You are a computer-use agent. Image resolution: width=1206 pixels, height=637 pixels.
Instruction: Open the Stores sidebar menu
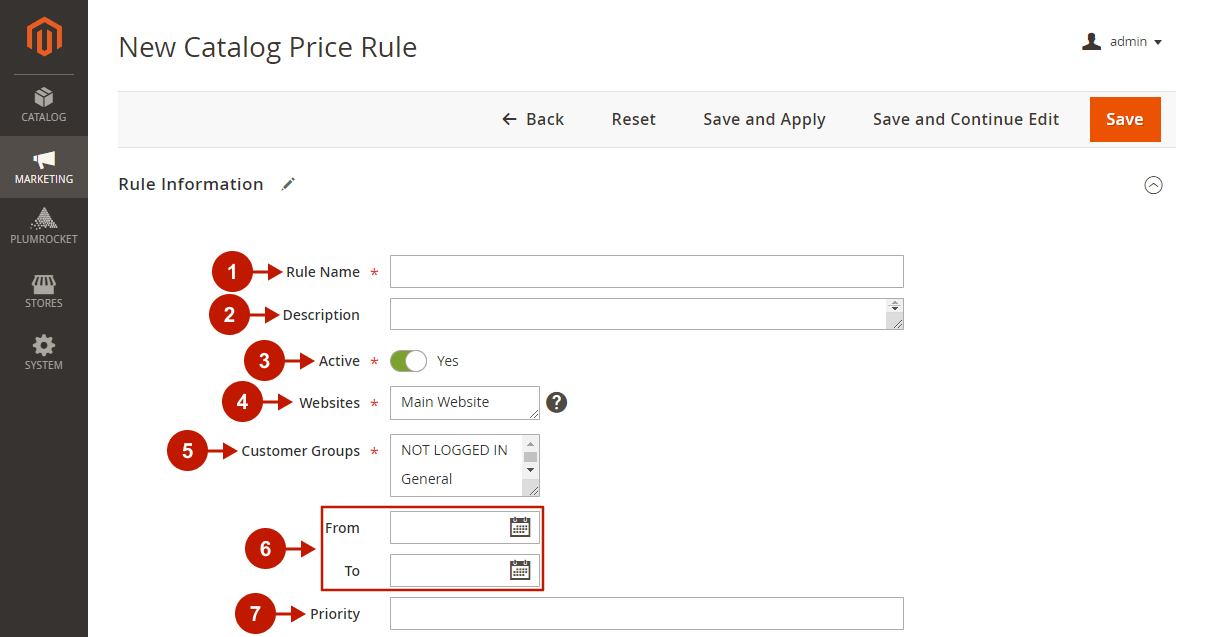pos(44,291)
